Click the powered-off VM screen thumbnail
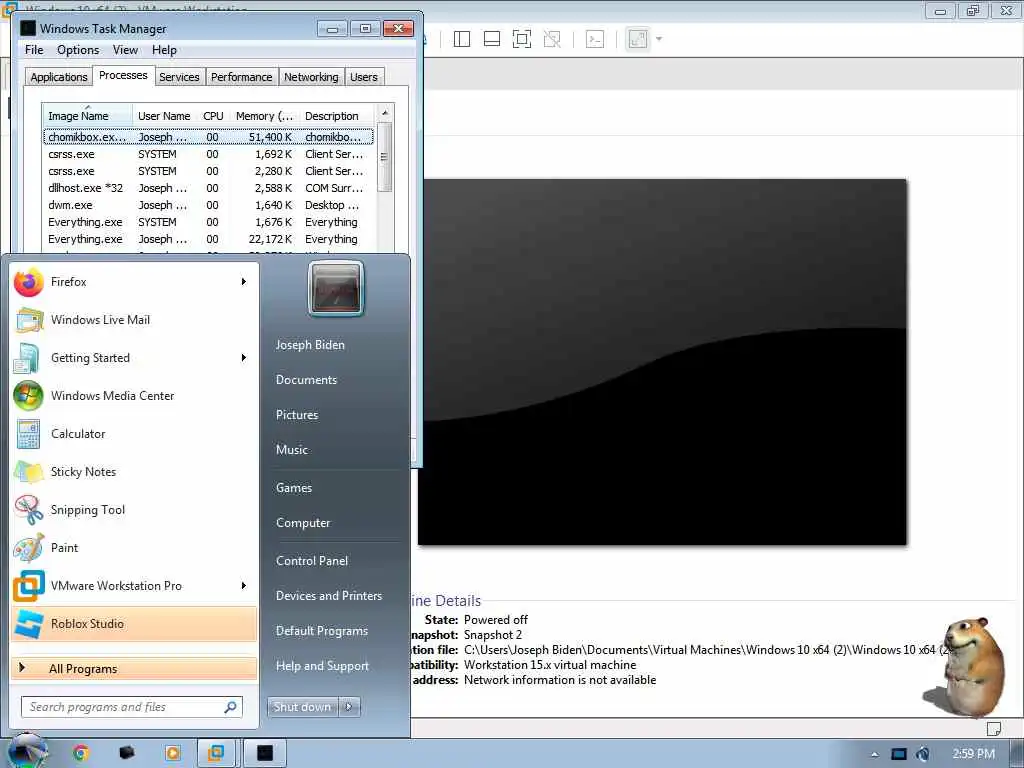Screen dimensions: 1024x768 tap(662, 362)
